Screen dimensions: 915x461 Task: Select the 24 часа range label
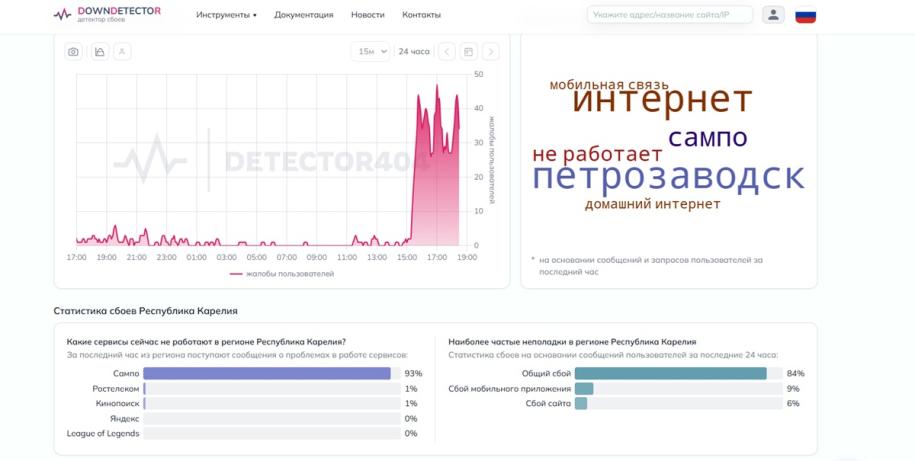[414, 51]
